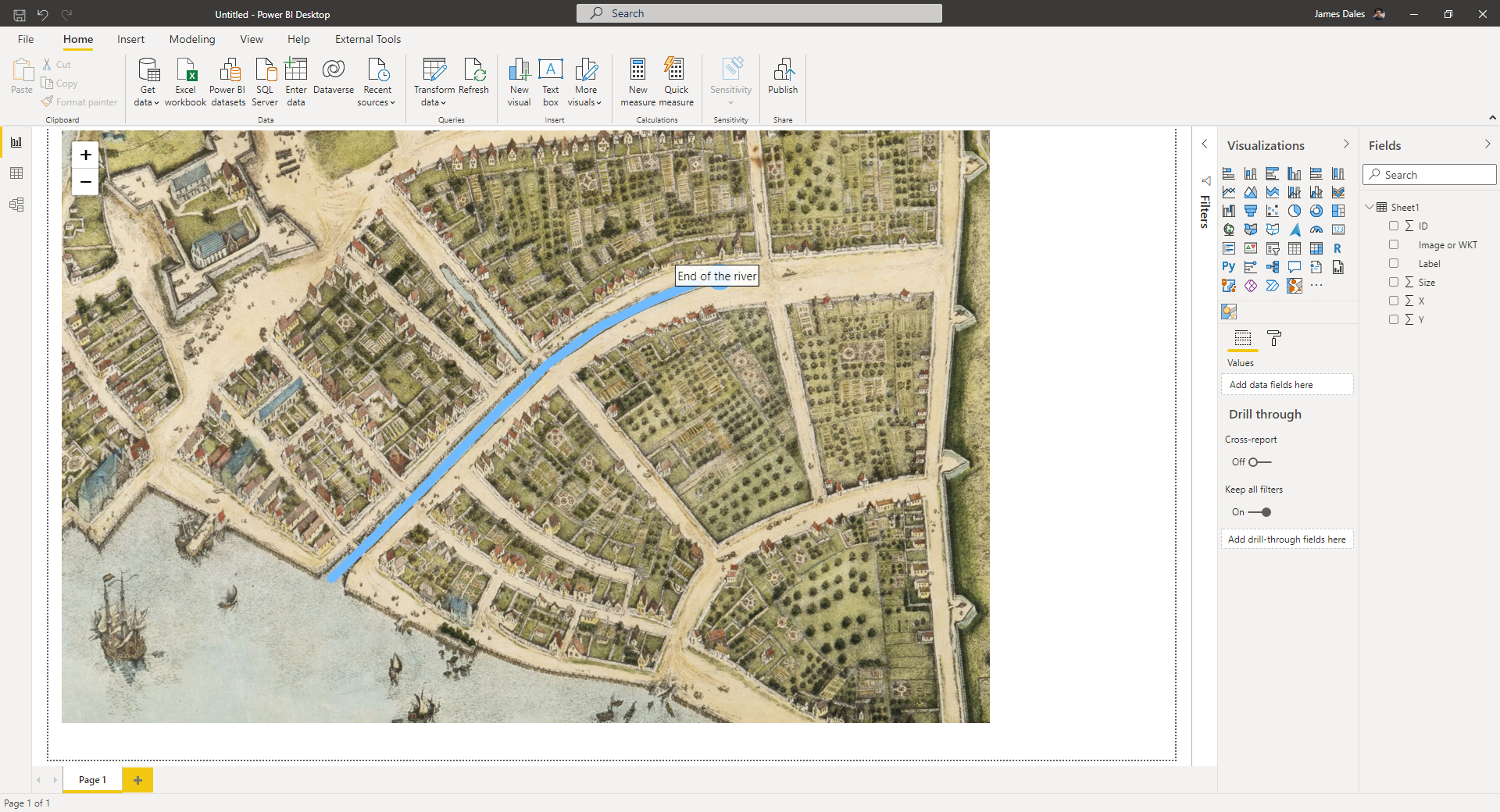This screenshot has width=1500, height=812.
Task: Choose the globe Map visual
Action: (x=1229, y=230)
